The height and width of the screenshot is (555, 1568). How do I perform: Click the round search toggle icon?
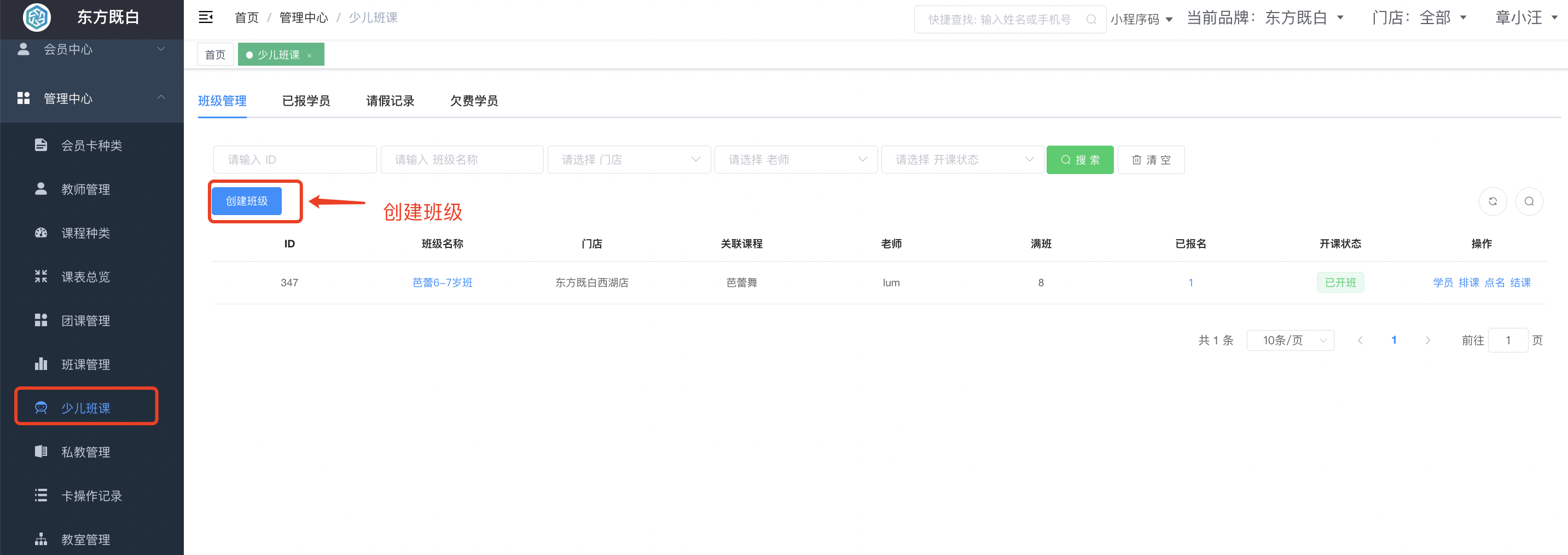coord(1529,201)
